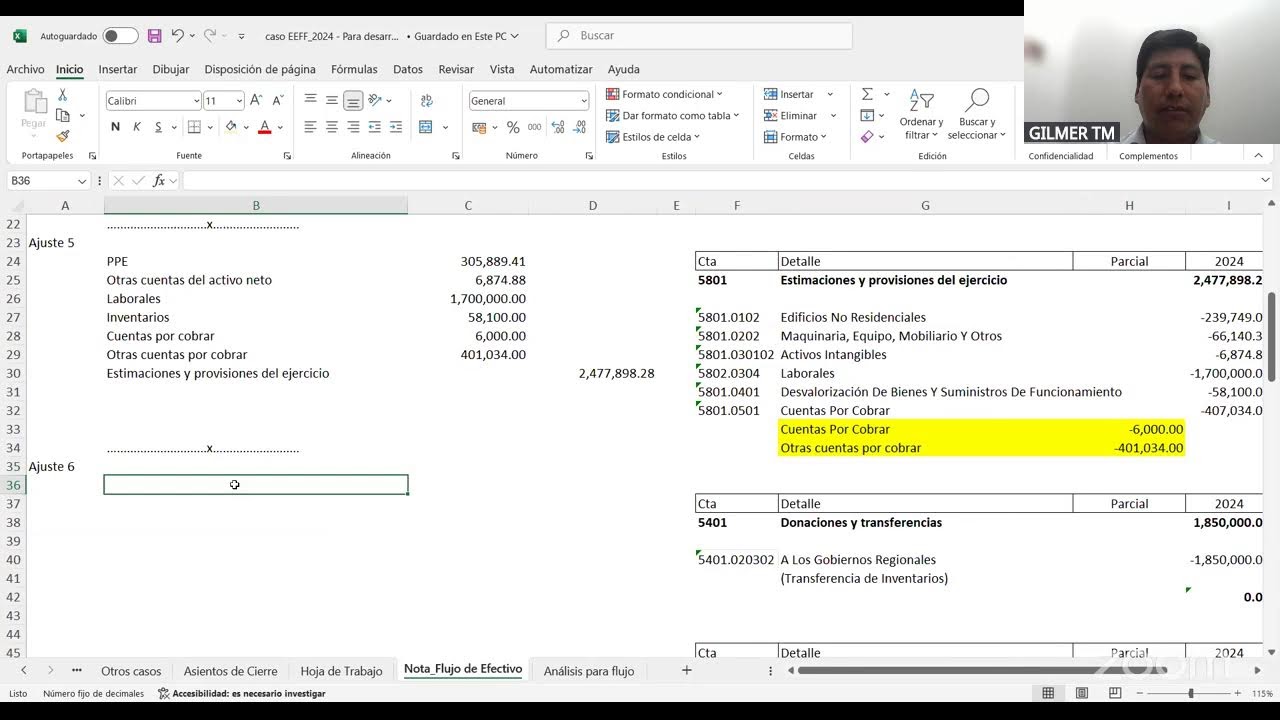Apply center horizontal alignment icon
The image size is (1280, 720).
click(x=331, y=127)
